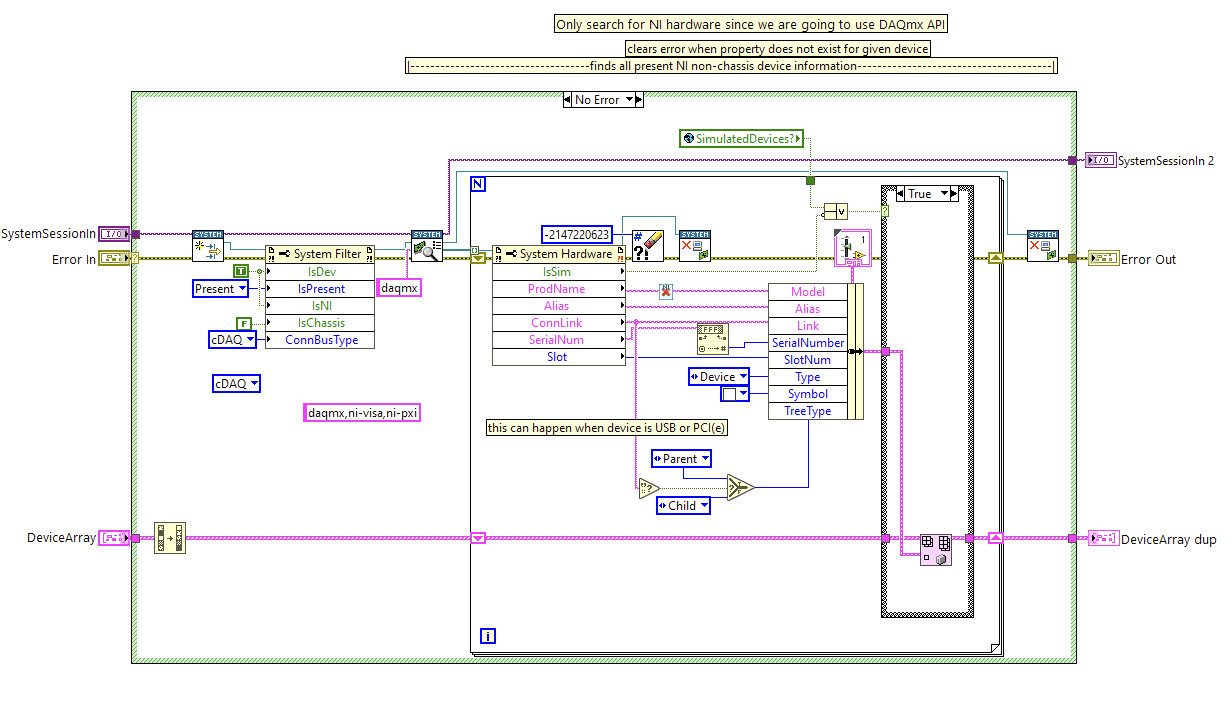Select the ProdName property row
Image resolution: width=1232 pixels, height=703 pixels.
pyautogui.click(x=557, y=289)
